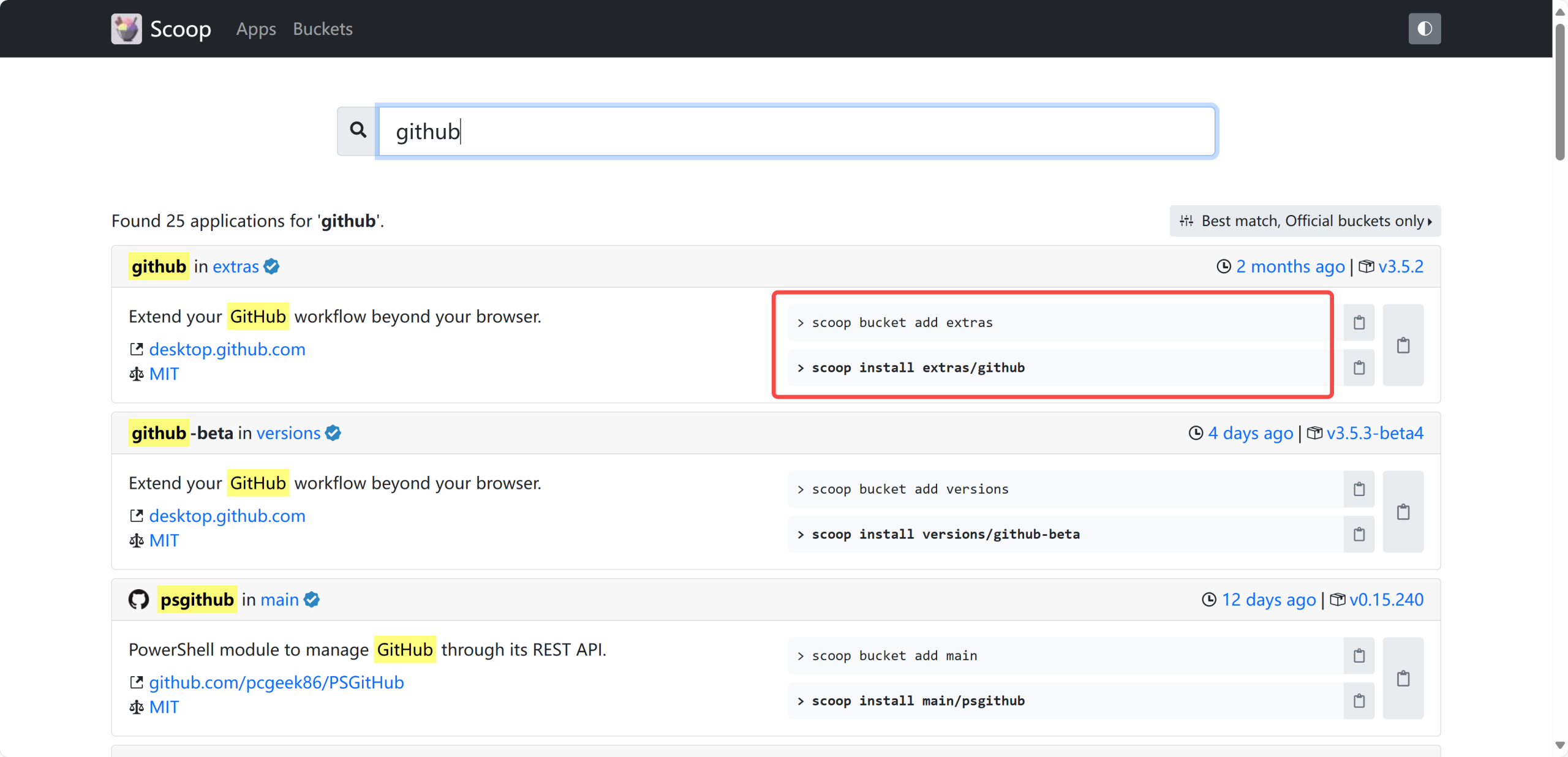Image resolution: width=1568 pixels, height=757 pixels.
Task: Copy 'scoop bucket add versions' command
Action: pos(1359,489)
